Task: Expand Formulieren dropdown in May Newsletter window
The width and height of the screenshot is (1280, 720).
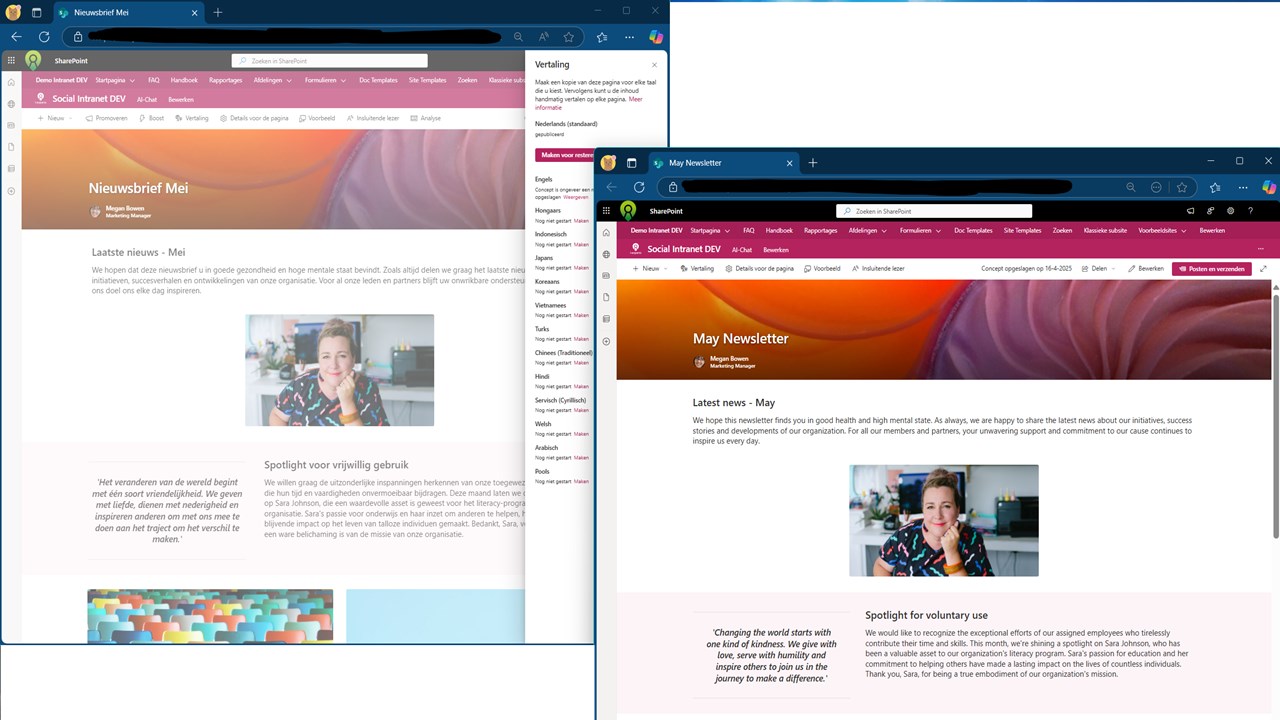Action: (920, 230)
